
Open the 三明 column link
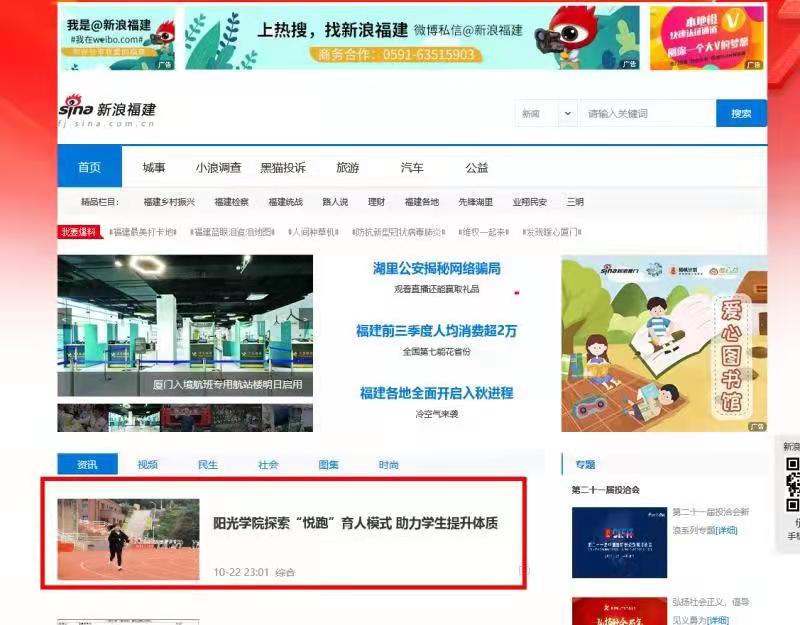pos(575,202)
